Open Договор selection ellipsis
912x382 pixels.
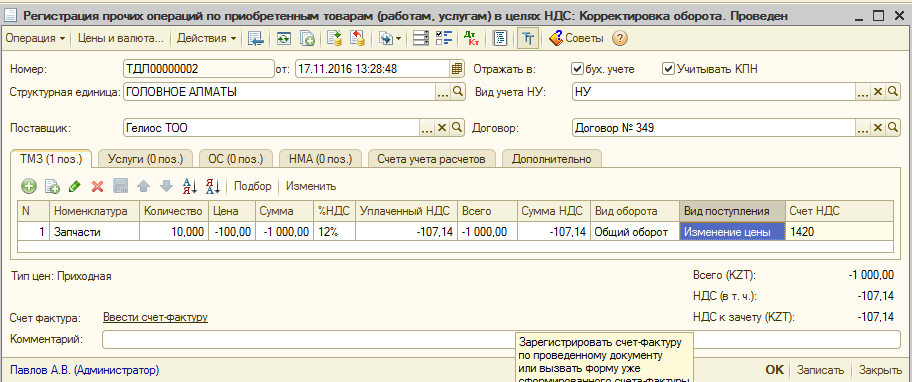(x=863, y=127)
